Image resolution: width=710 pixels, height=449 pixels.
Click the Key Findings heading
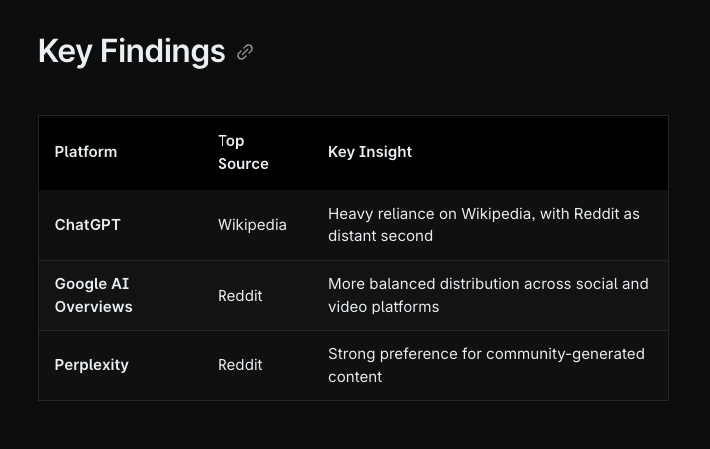[131, 51]
